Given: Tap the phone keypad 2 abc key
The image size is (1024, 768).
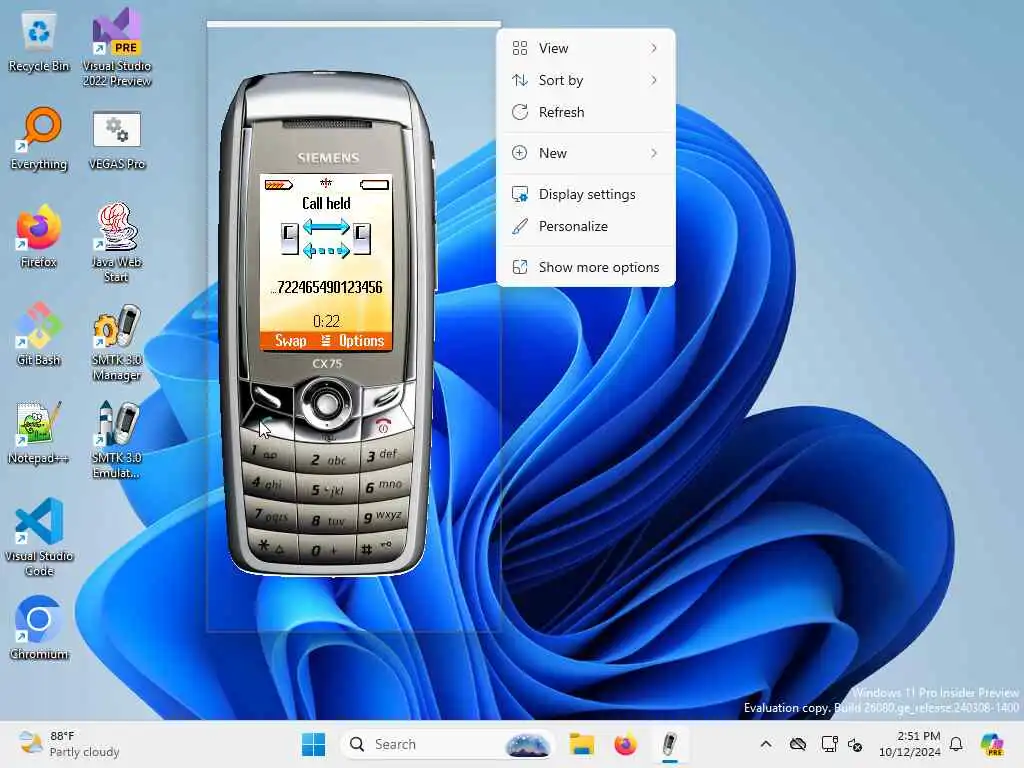Looking at the screenshot, I should pyautogui.click(x=328, y=459).
